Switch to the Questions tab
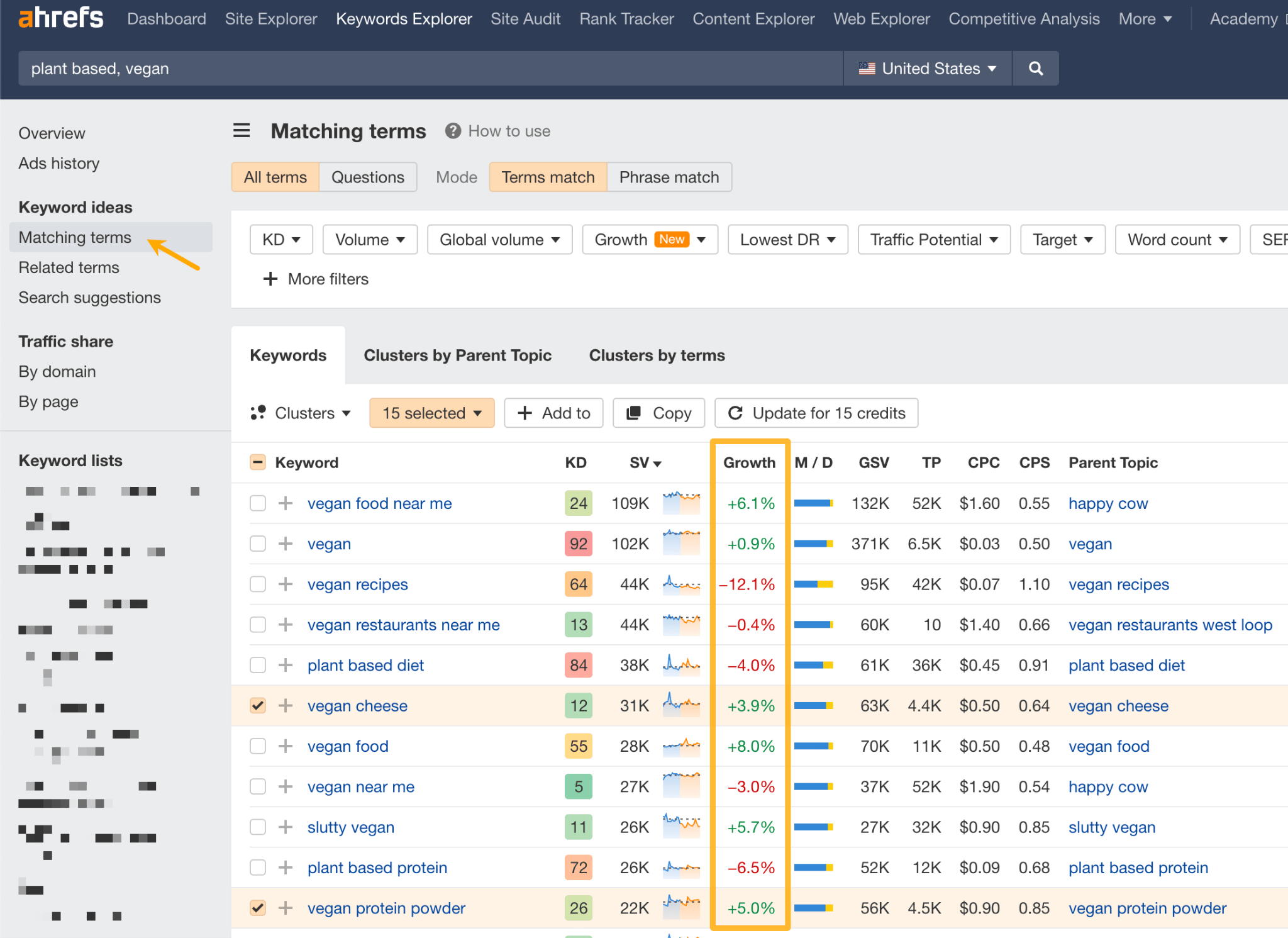This screenshot has height=938, width=1288. click(x=368, y=177)
